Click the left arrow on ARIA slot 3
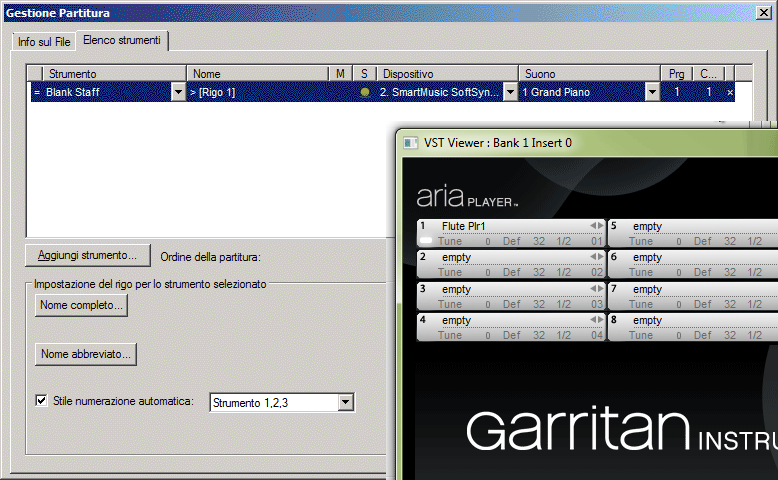 [593, 289]
